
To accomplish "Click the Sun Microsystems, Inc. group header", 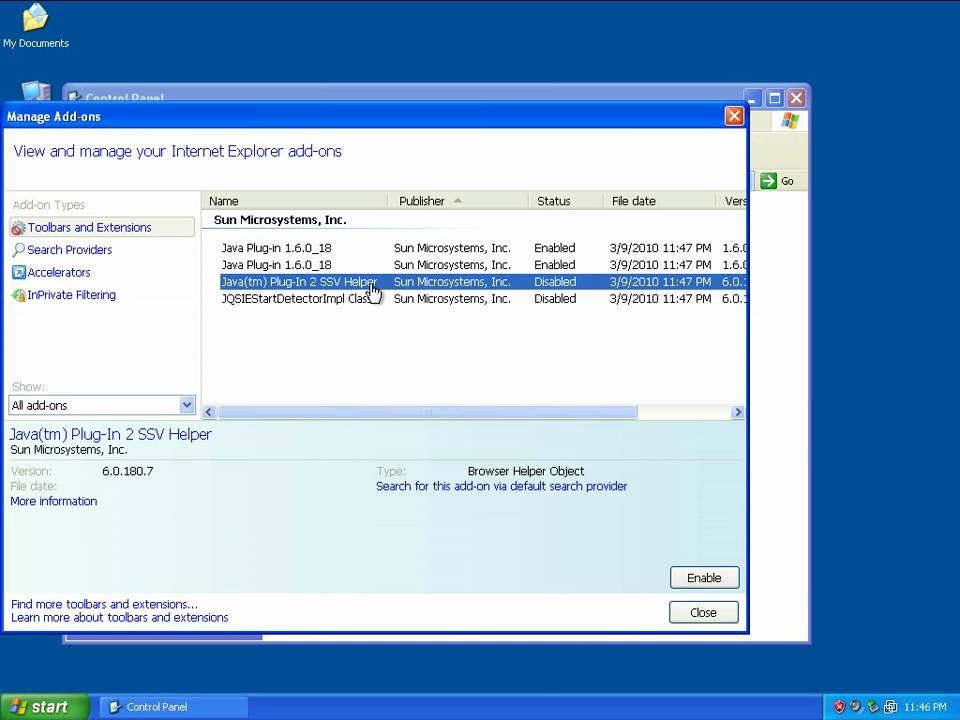I will point(280,220).
